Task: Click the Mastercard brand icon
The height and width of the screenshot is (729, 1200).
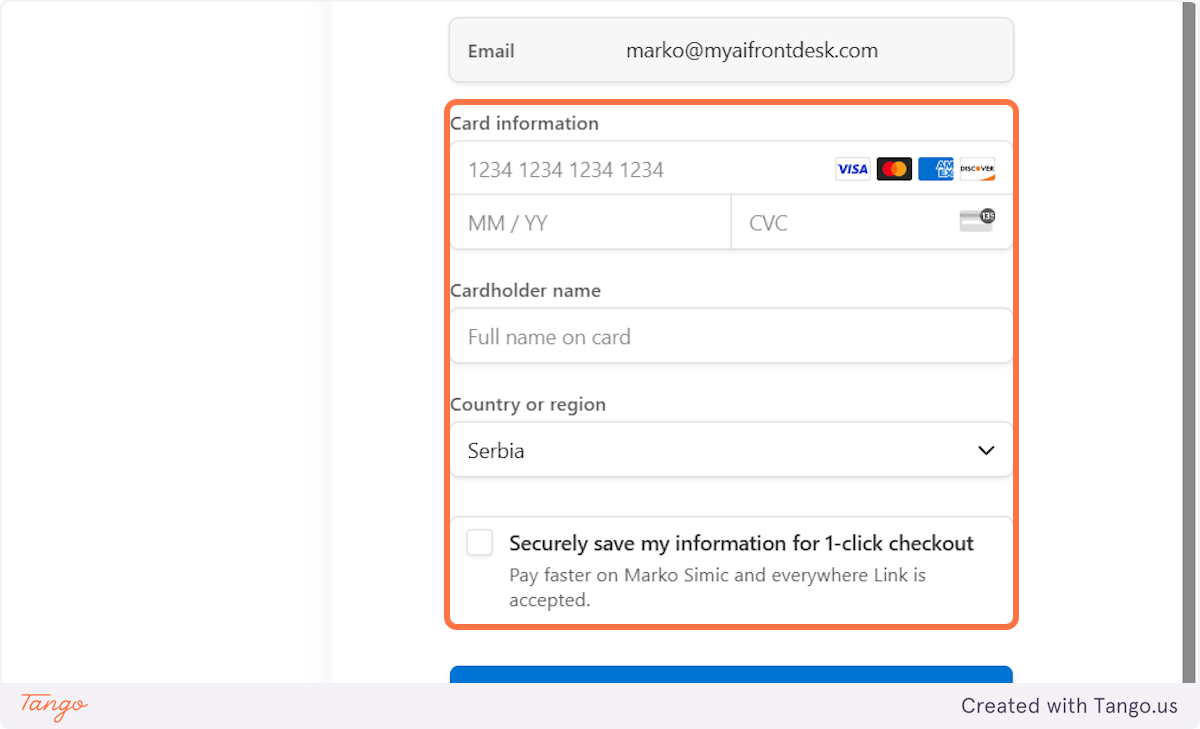Action: point(894,168)
